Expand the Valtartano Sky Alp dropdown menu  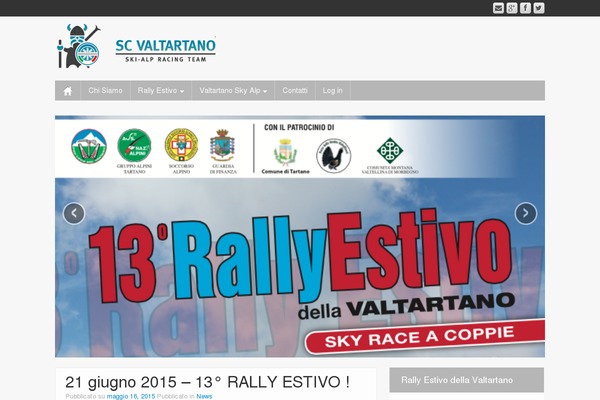pyautogui.click(x=233, y=91)
